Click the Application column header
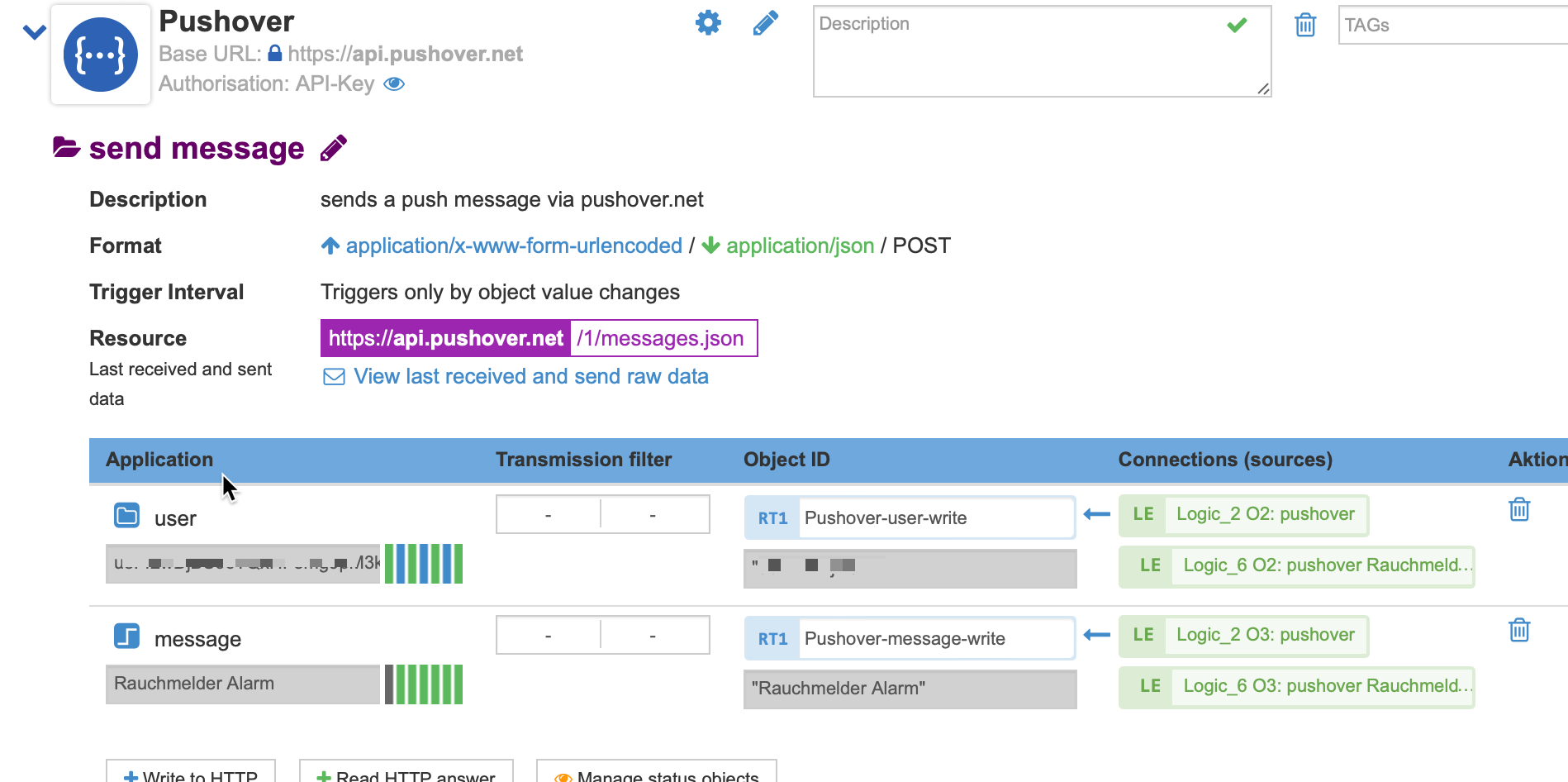The image size is (1568, 782). (159, 460)
